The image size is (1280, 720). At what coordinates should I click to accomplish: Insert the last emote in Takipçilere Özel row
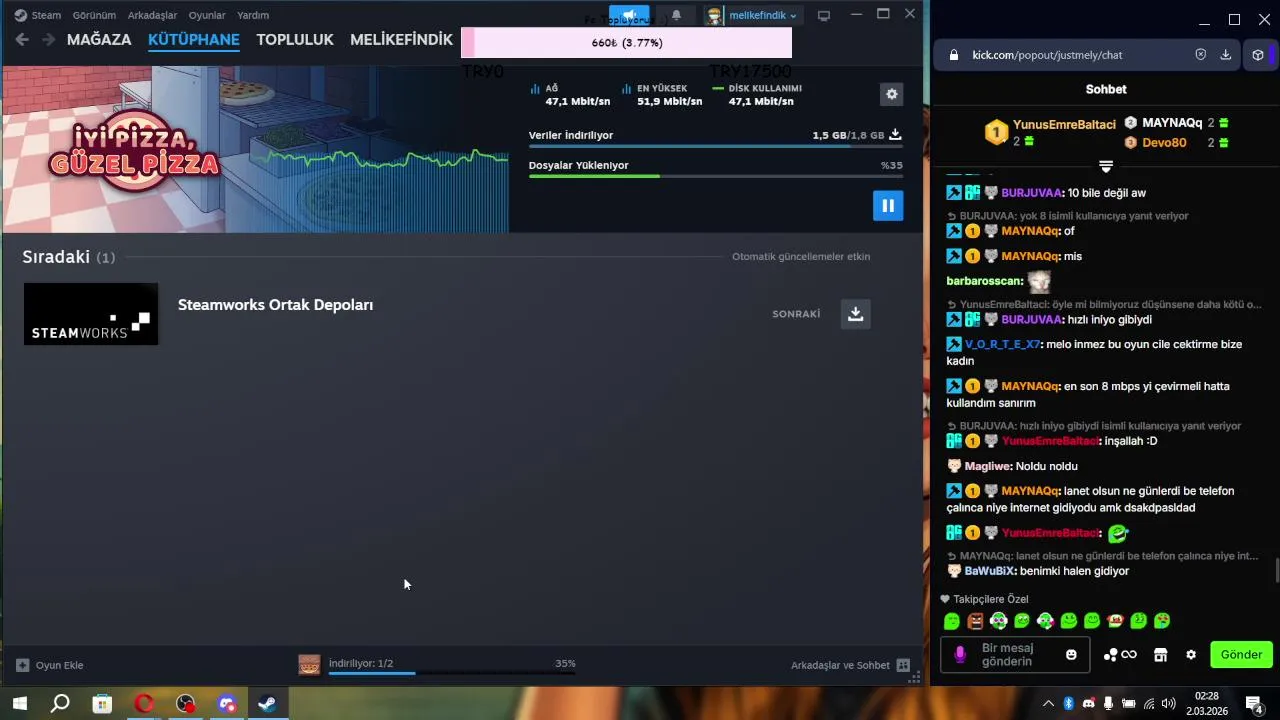[1162, 621]
